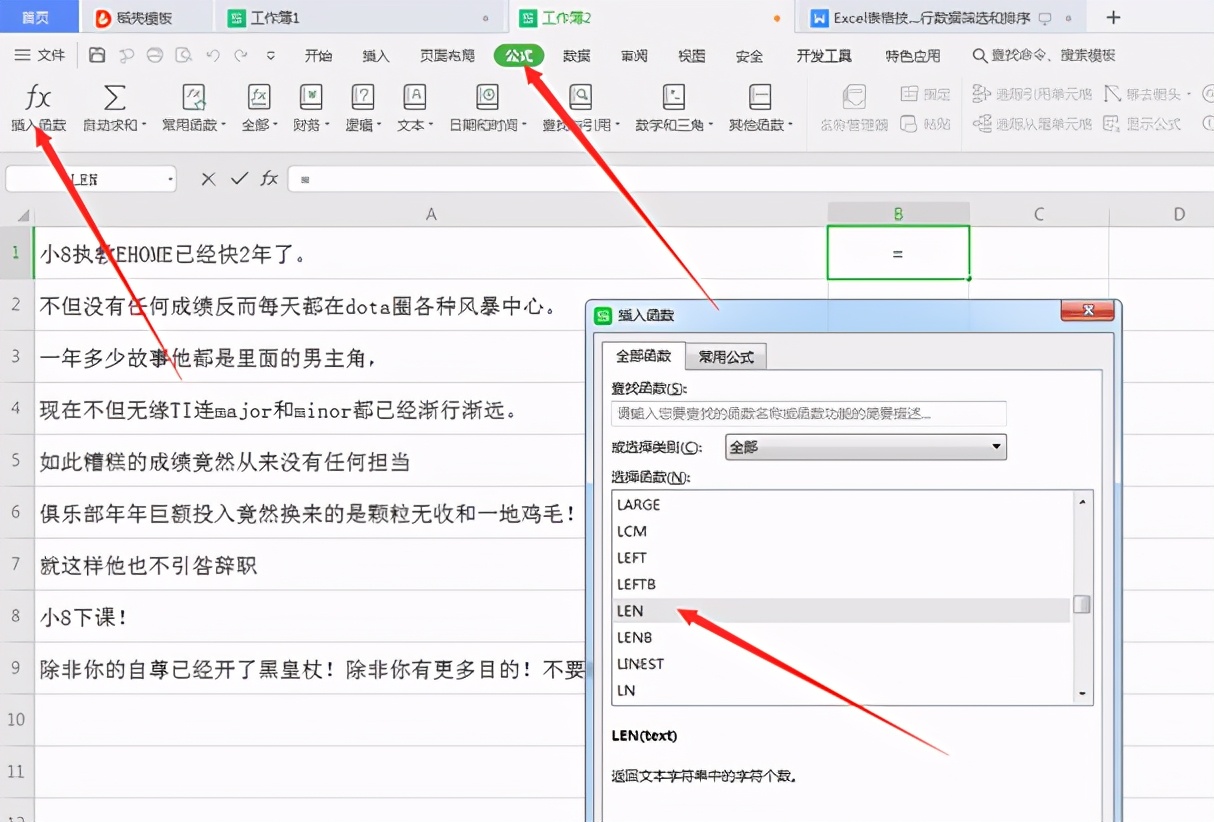The width and height of the screenshot is (1214, 822).
Task: Click Show Formulas (显示公式)
Action: pos(1142,124)
